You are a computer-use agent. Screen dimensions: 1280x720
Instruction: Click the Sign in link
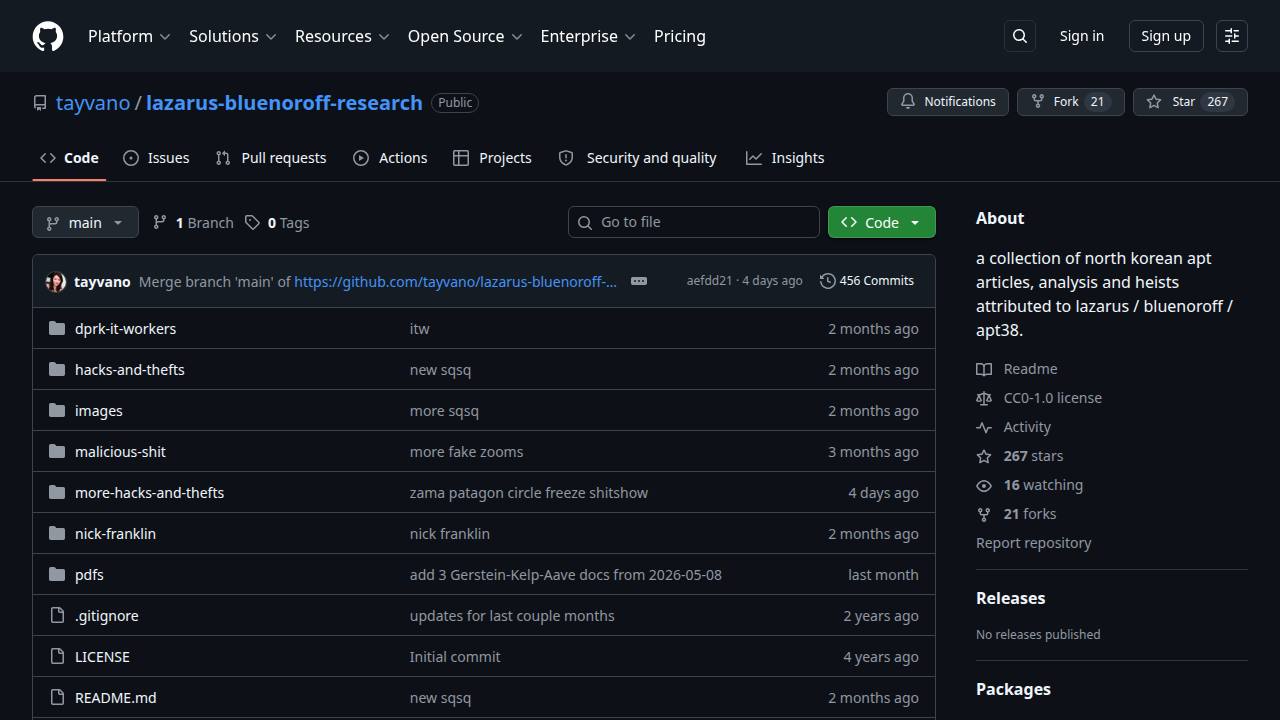[x=1082, y=36]
